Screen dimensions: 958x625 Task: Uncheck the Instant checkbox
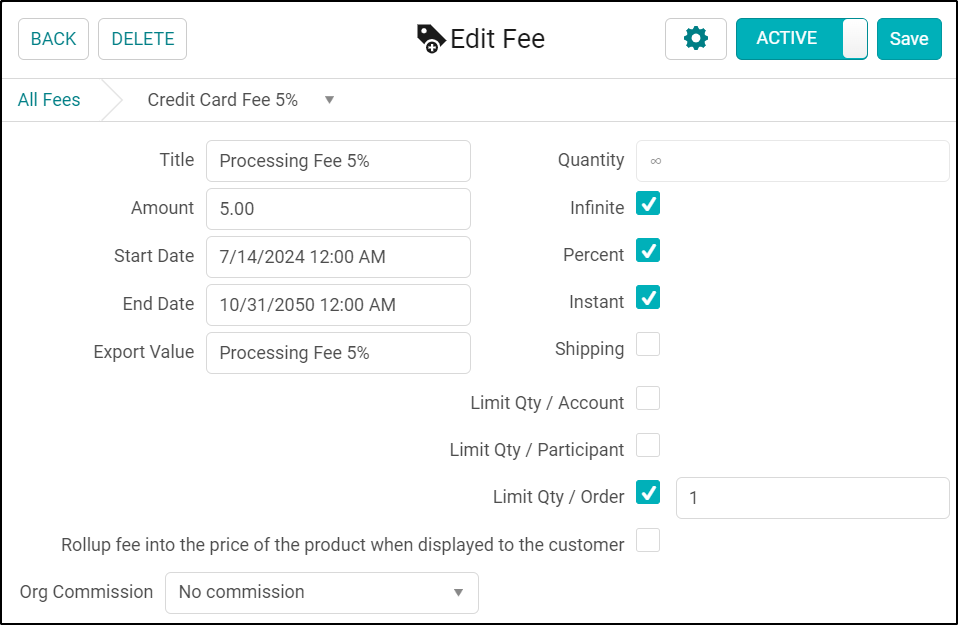click(x=648, y=298)
